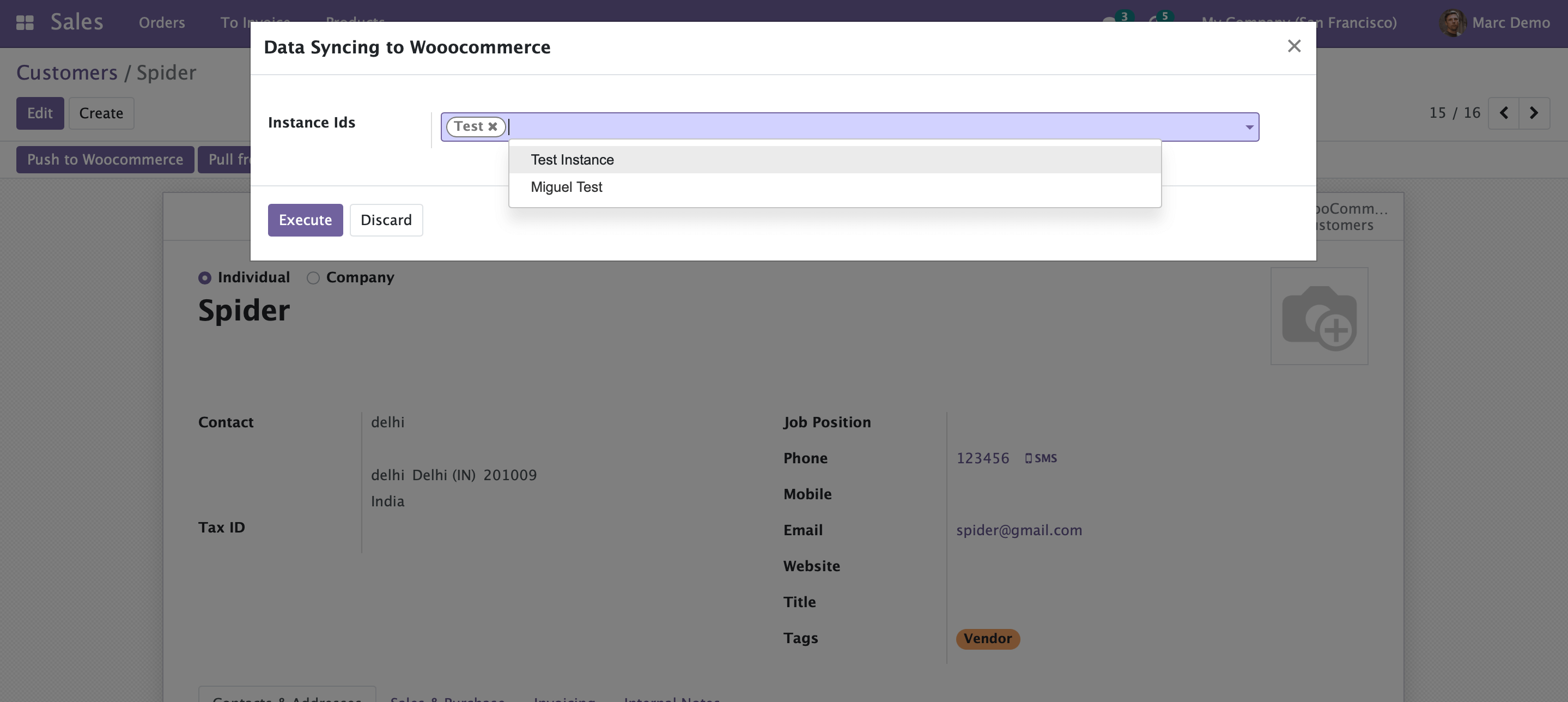Close the Data Syncing dialog with X
The width and height of the screenshot is (1568, 702).
tap(1294, 46)
